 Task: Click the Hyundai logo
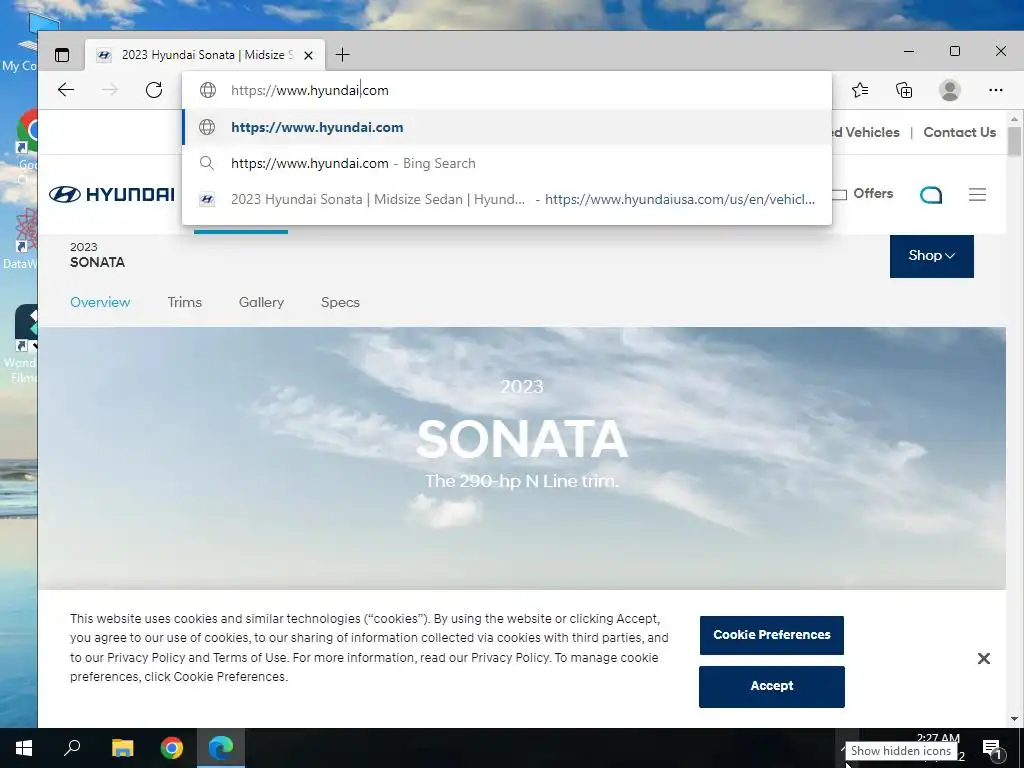pos(112,194)
